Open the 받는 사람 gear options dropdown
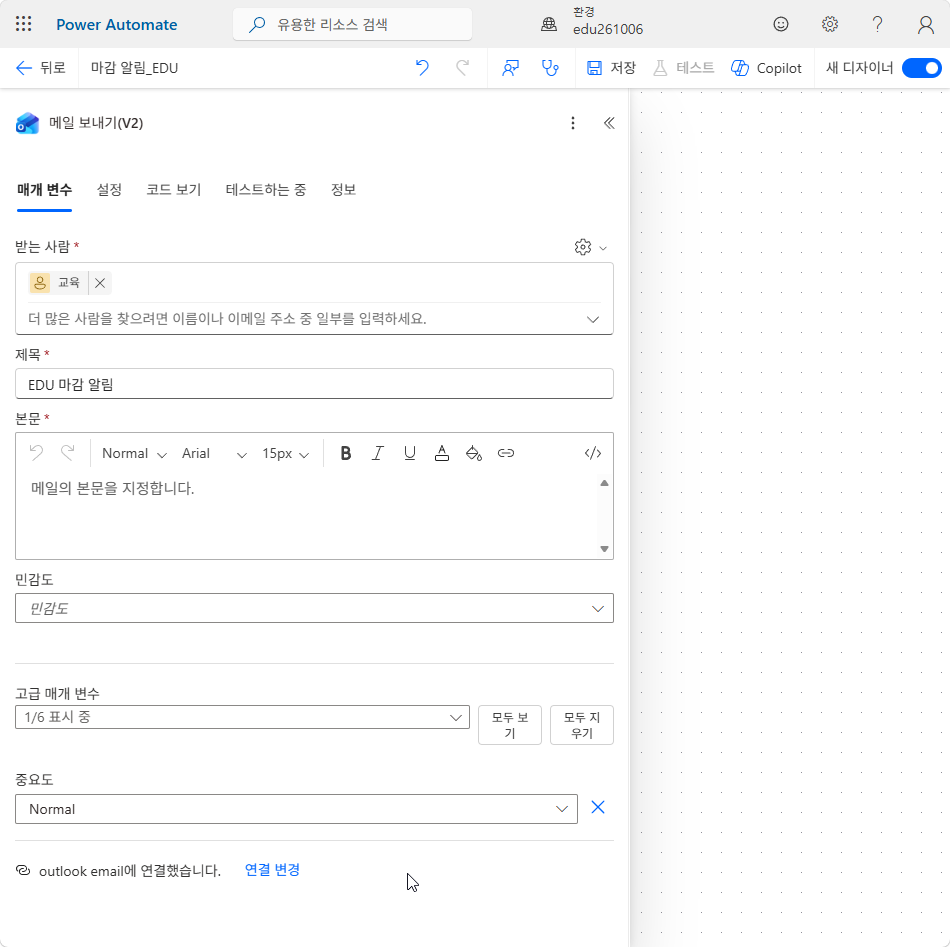Image resolution: width=950 pixels, height=947 pixels. (x=590, y=247)
